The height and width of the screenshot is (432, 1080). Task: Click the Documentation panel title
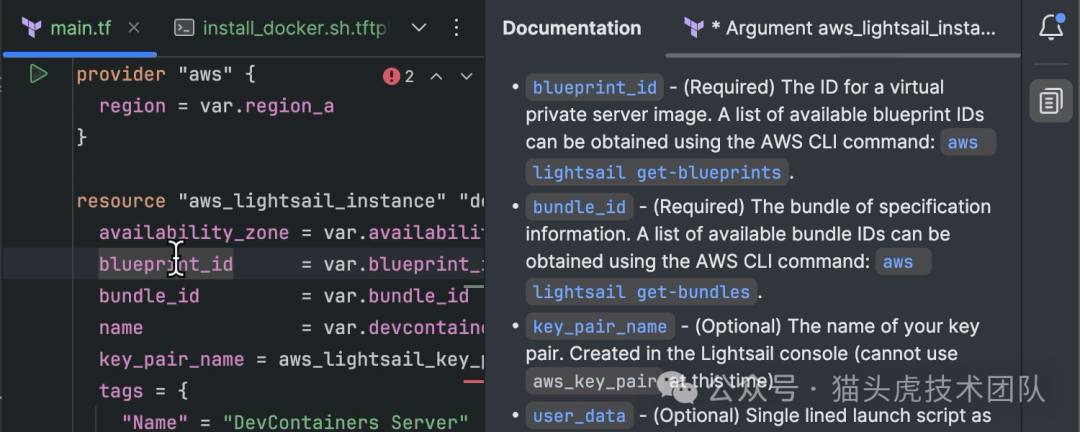[x=571, y=28]
